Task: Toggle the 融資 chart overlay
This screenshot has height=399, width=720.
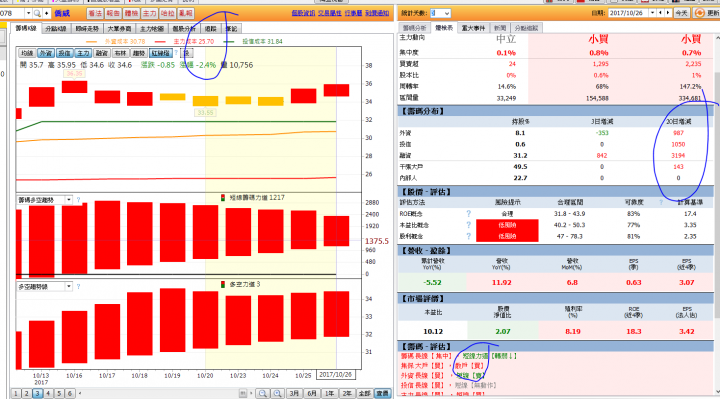Action: (101, 53)
